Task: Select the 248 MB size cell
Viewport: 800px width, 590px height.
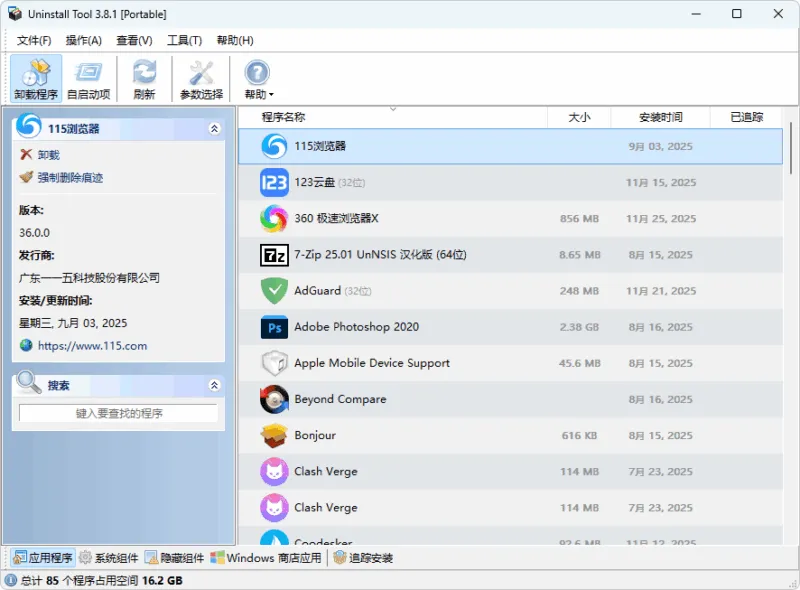Action: pyautogui.click(x=579, y=291)
